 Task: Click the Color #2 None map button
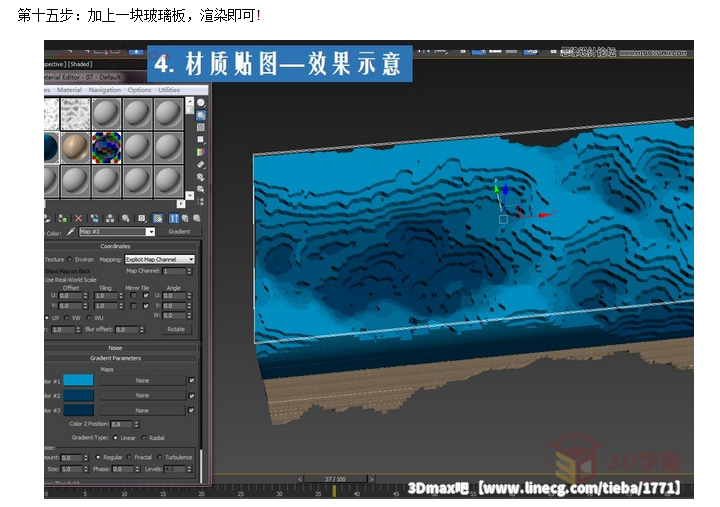coord(143,395)
